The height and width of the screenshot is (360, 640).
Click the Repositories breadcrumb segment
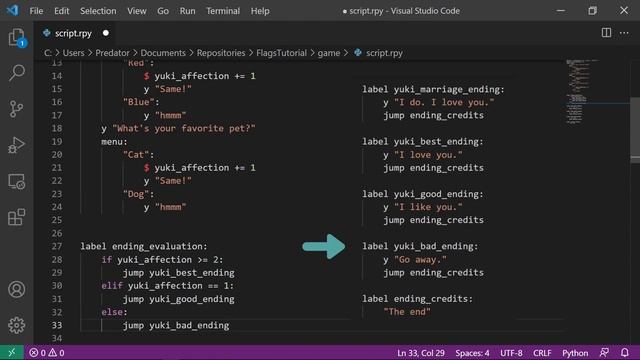(x=221, y=53)
